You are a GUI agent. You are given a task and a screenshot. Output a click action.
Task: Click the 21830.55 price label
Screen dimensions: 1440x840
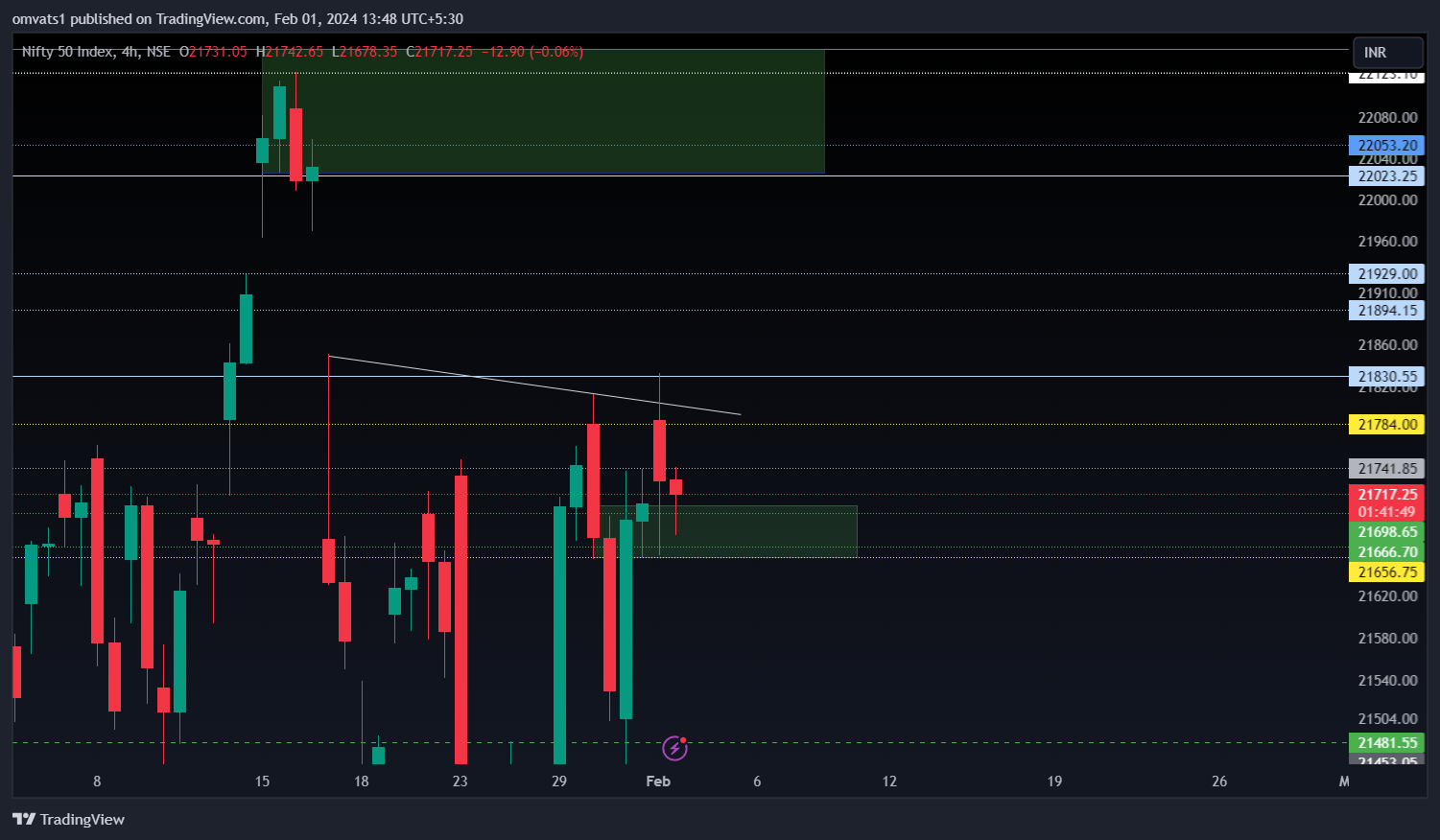pyautogui.click(x=1386, y=377)
